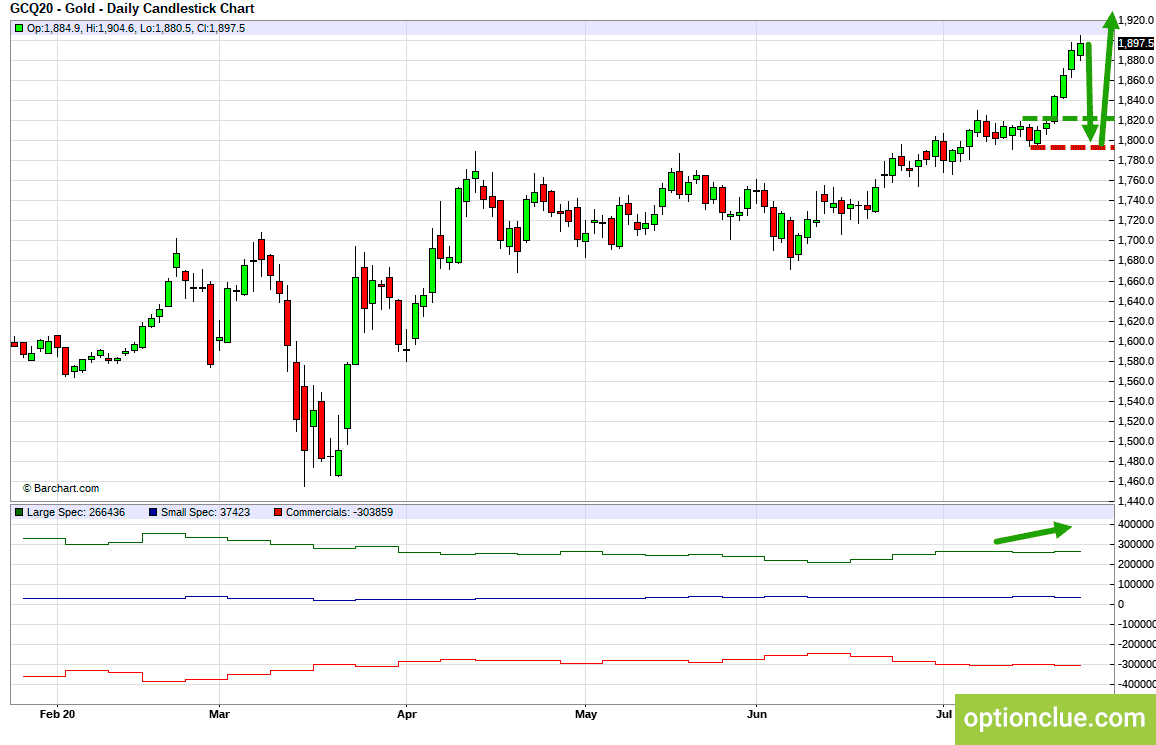This screenshot has height=745, width=1156.
Task: Click the © Barchart.com credit text
Action: click(60, 489)
